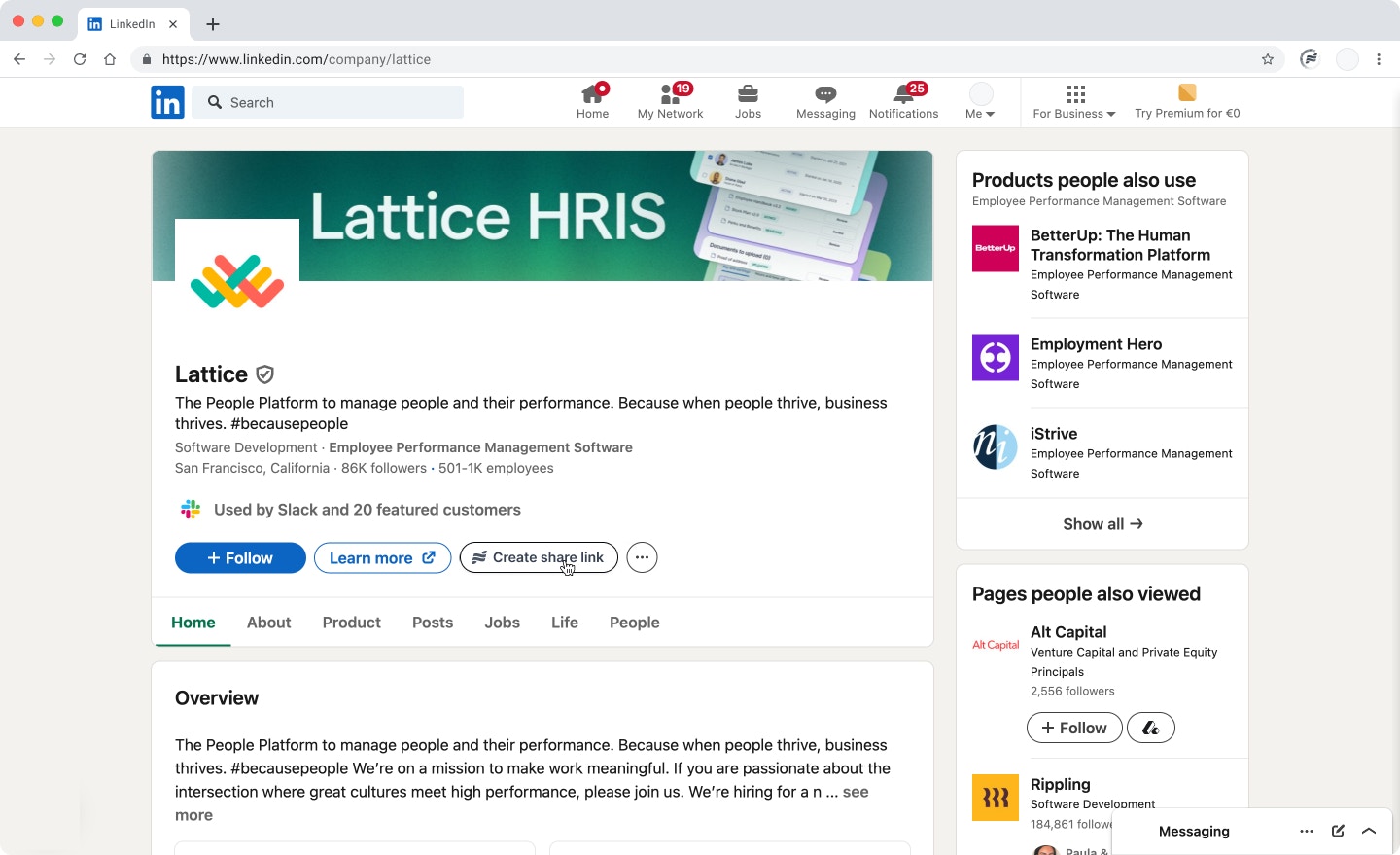
Task: Click the Try Premium icon
Action: point(1187,92)
